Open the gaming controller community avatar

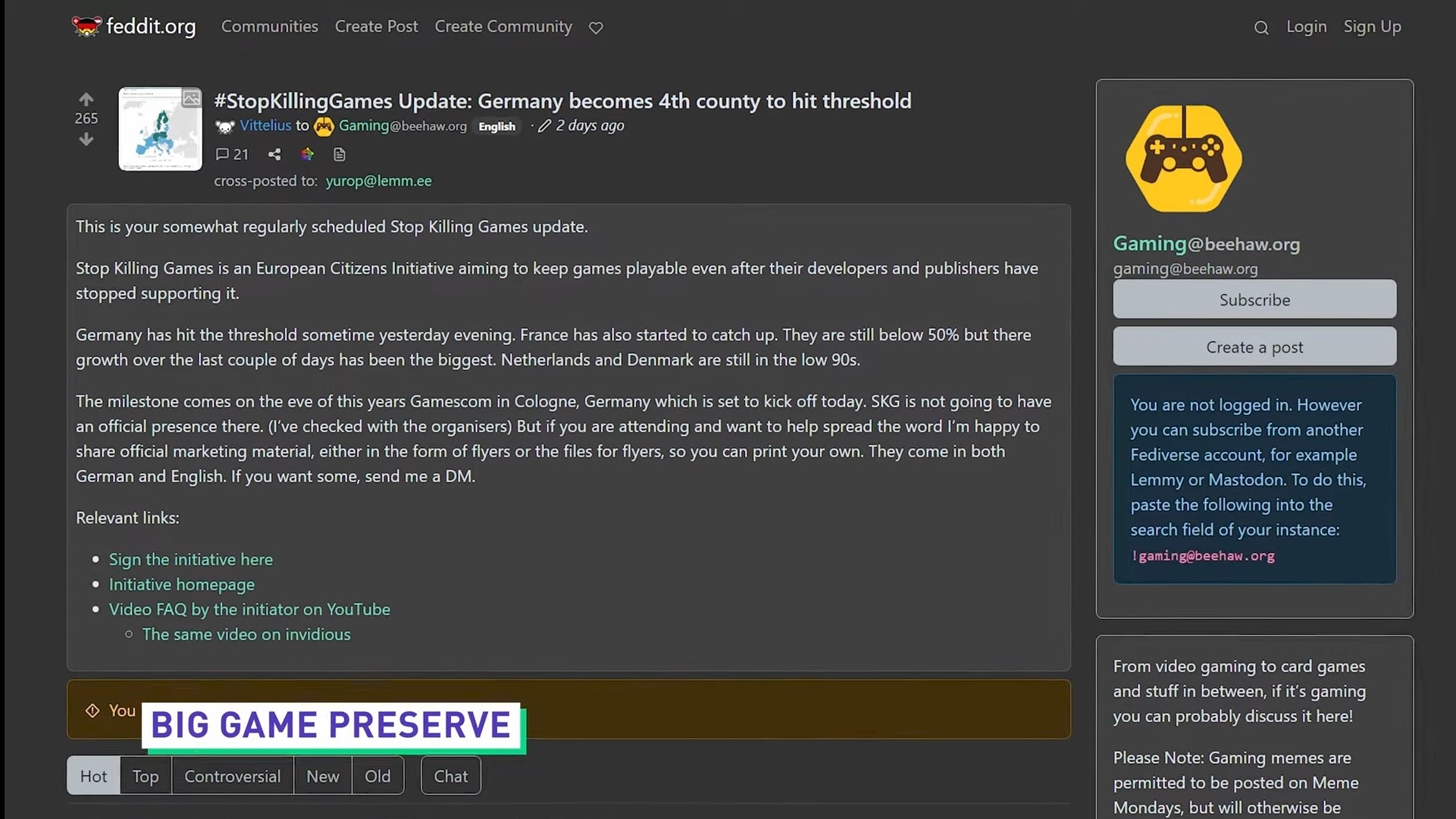click(x=1183, y=158)
